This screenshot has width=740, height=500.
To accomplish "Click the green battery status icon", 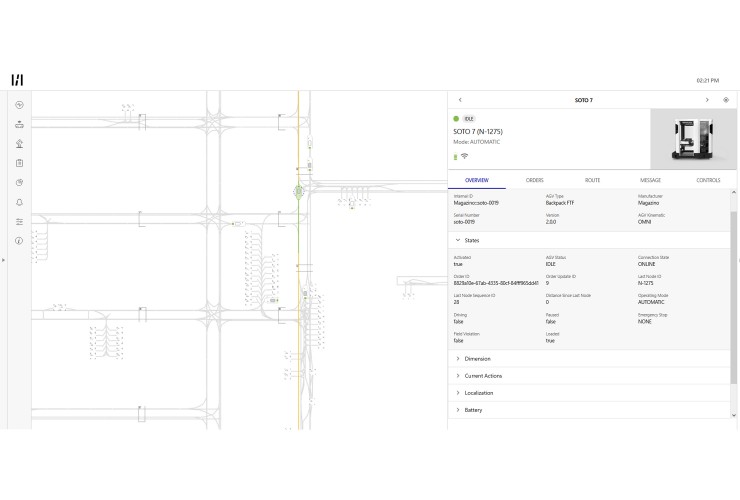I will pyautogui.click(x=455, y=157).
